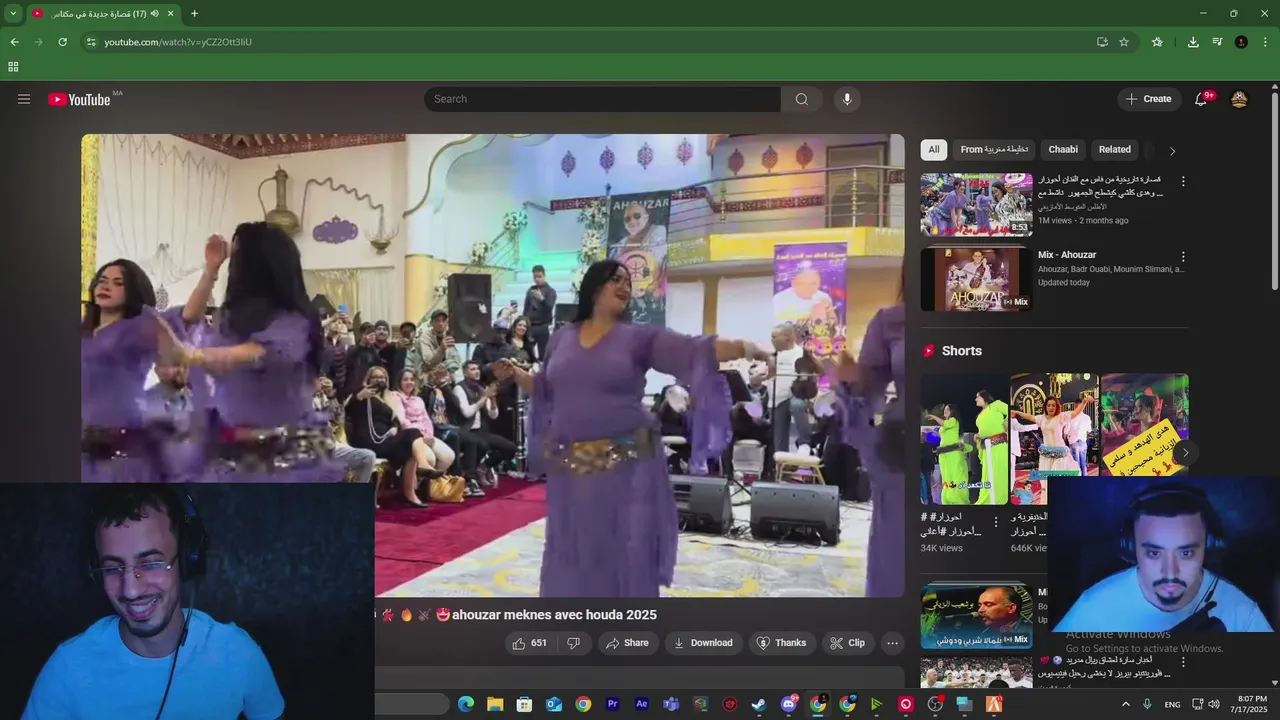The image size is (1280, 720).
Task: Open the 646K views Shorts thumbnail
Action: tap(1054, 439)
